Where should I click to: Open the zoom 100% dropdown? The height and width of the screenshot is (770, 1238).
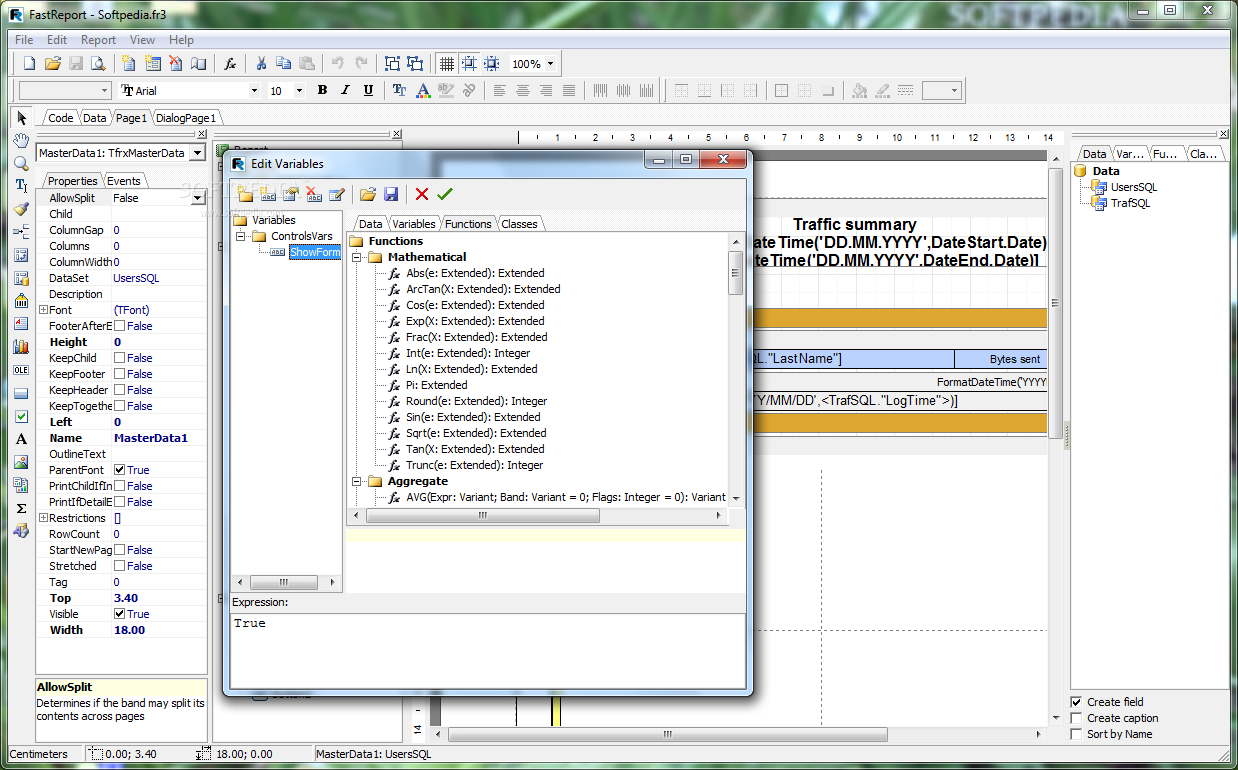[550, 63]
